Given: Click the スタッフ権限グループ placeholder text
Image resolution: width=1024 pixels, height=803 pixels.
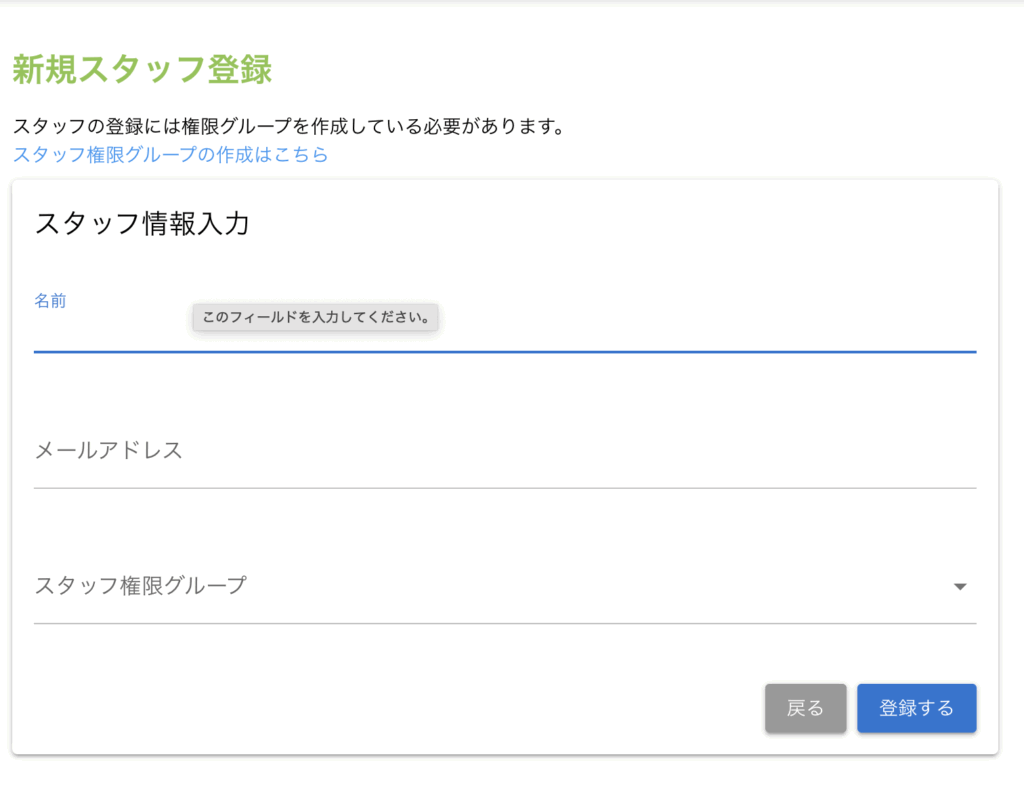Looking at the screenshot, I should [x=140, y=586].
